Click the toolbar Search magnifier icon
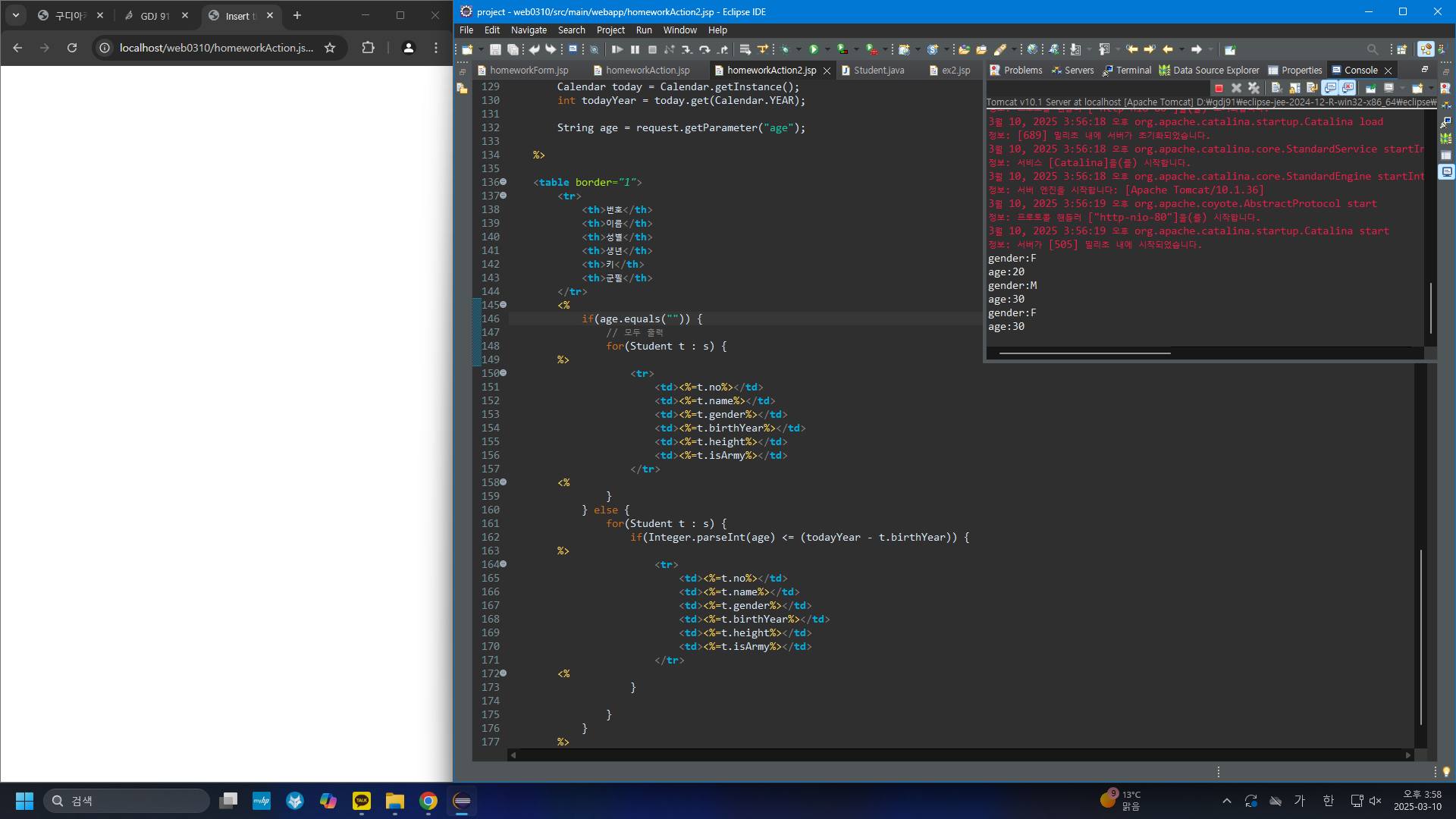The image size is (1456, 819). [x=1372, y=49]
